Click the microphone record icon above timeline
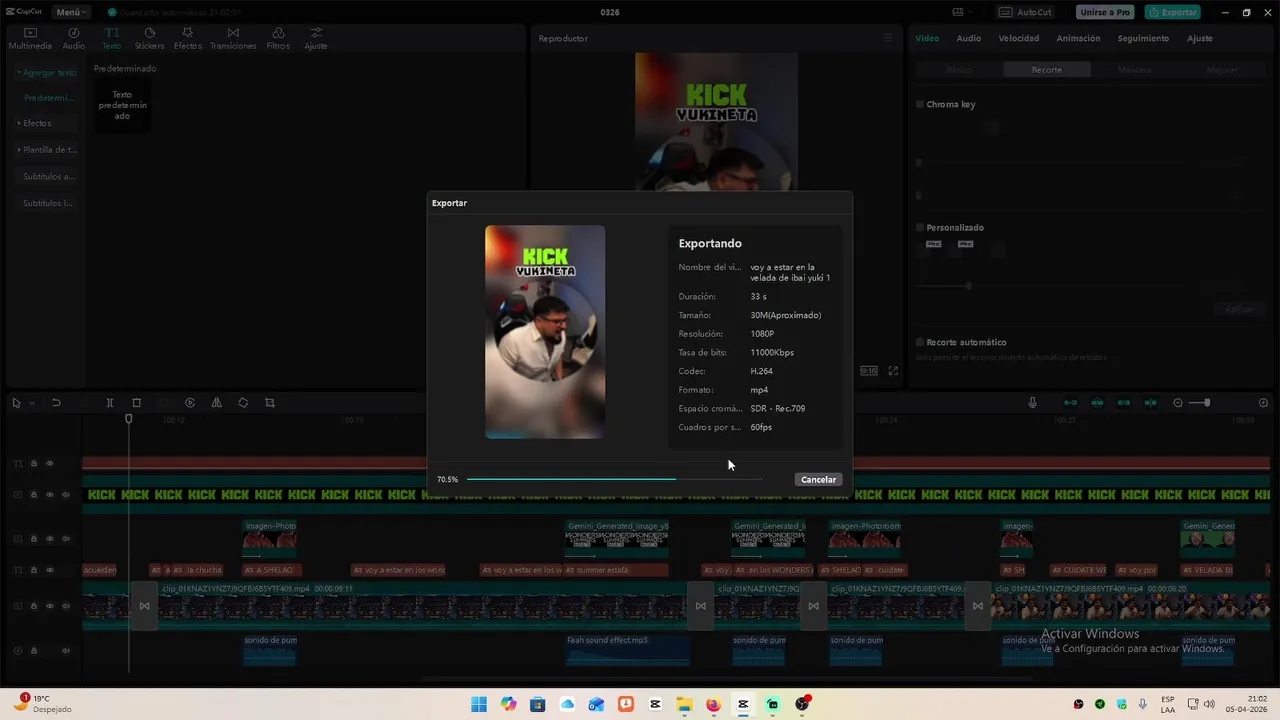The width and height of the screenshot is (1280, 720). tap(1032, 403)
